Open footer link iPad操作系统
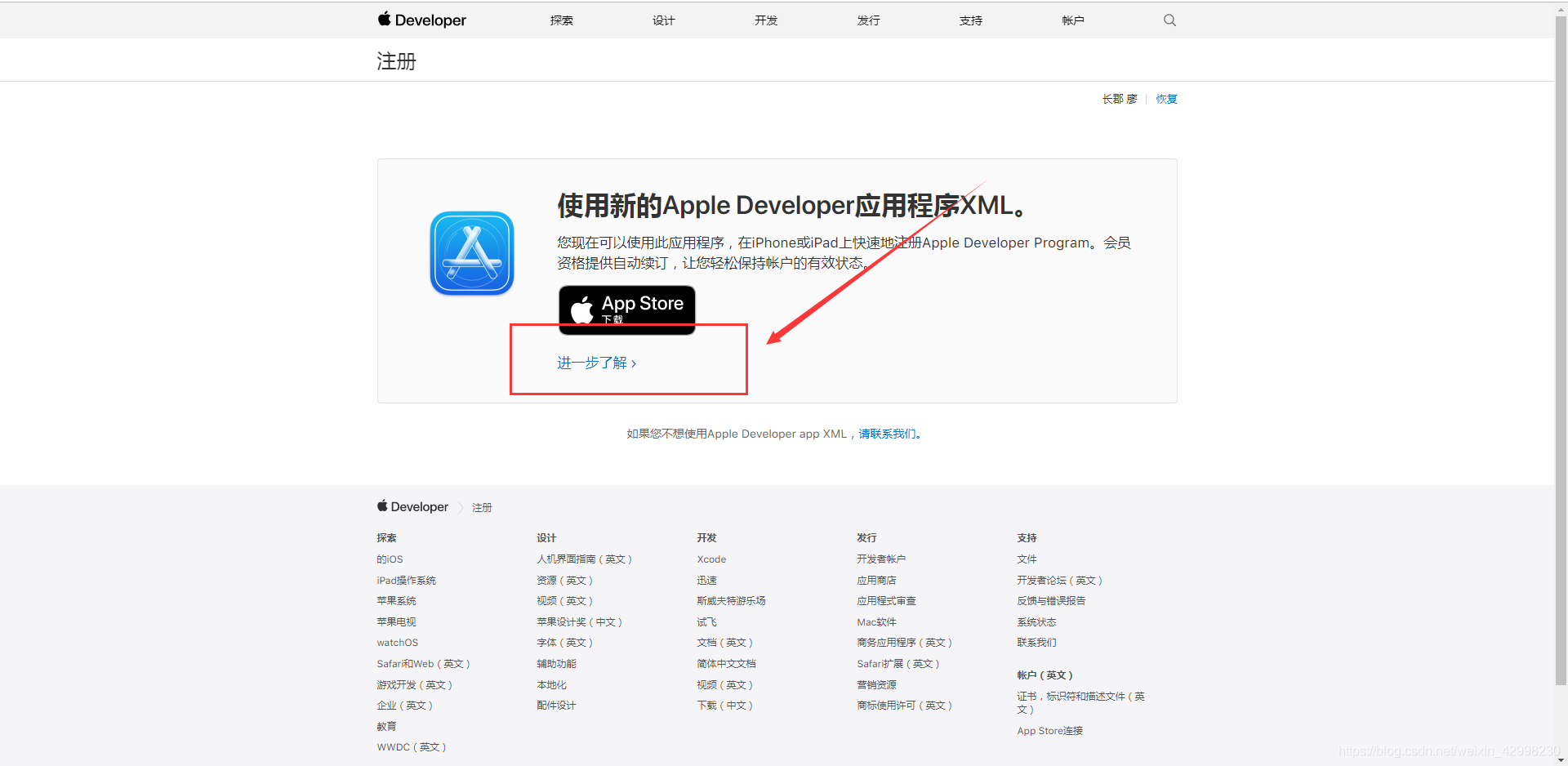 tap(406, 581)
